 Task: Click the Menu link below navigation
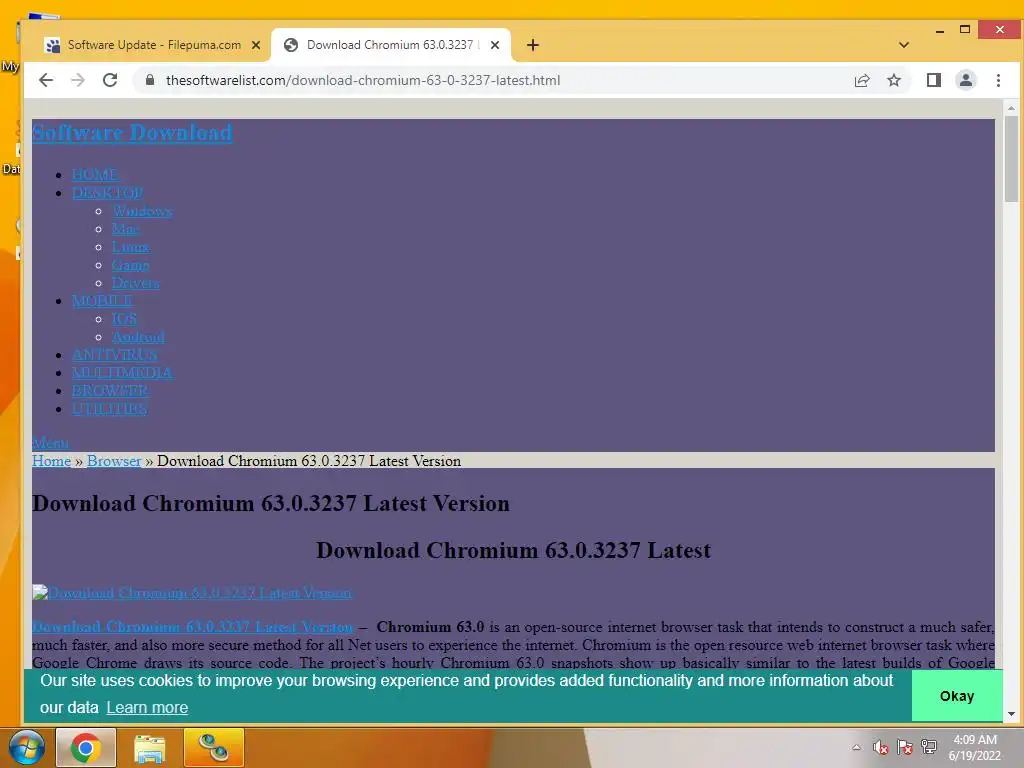[50, 443]
